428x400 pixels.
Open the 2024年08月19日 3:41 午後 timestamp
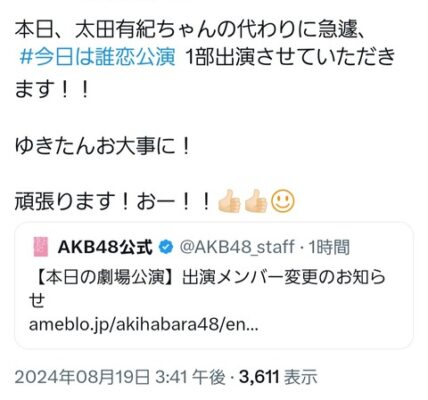120,377
